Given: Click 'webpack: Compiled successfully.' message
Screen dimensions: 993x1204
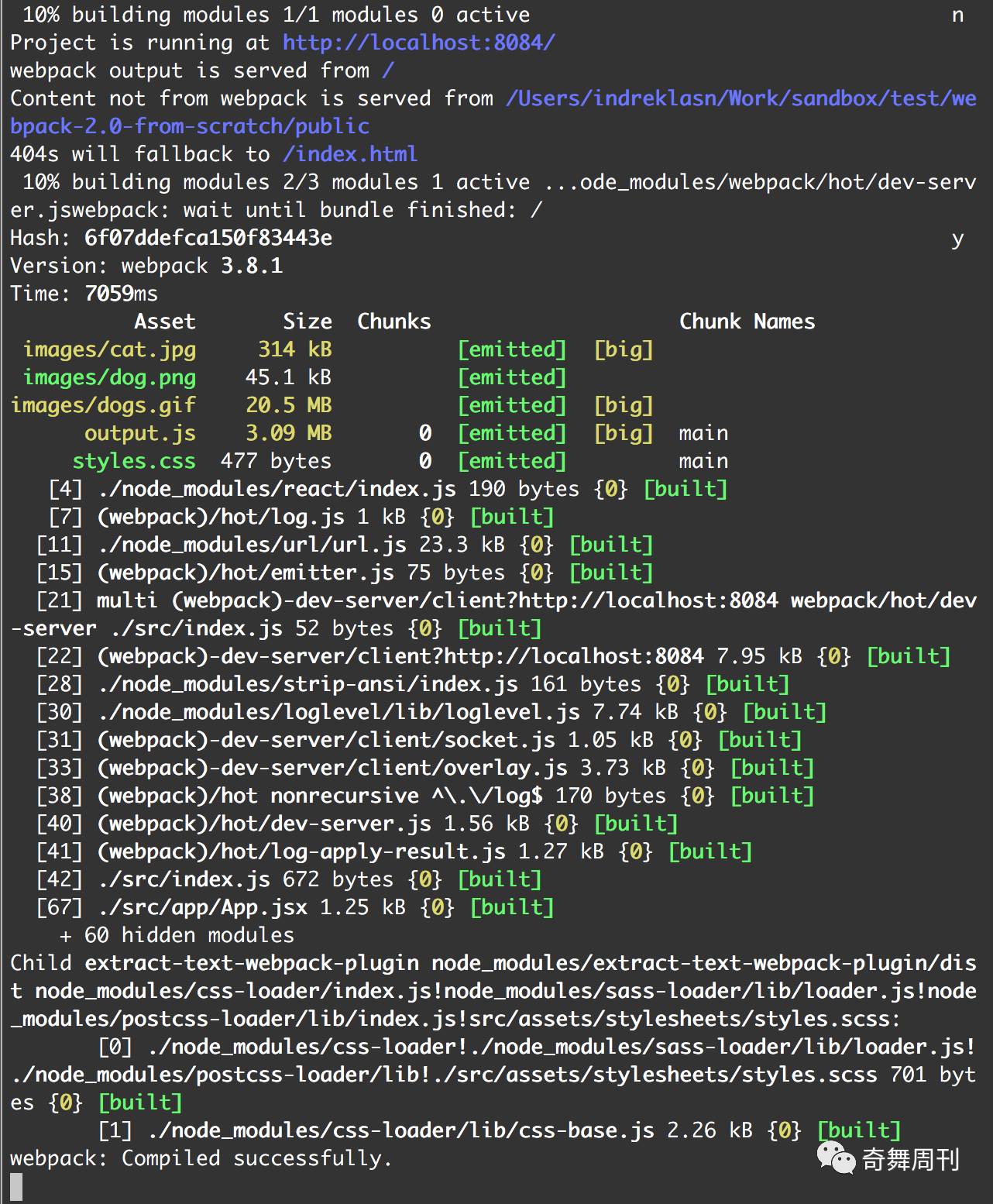Looking at the screenshot, I should [201, 1158].
